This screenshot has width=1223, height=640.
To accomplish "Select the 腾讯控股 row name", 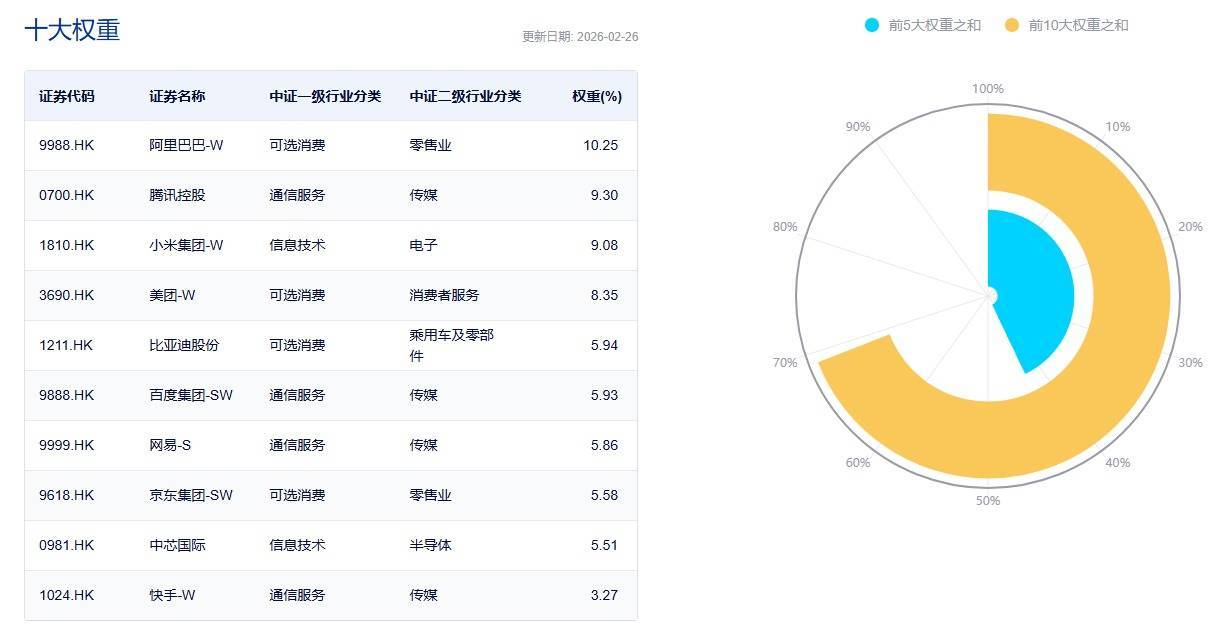I will pyautogui.click(x=177, y=195).
